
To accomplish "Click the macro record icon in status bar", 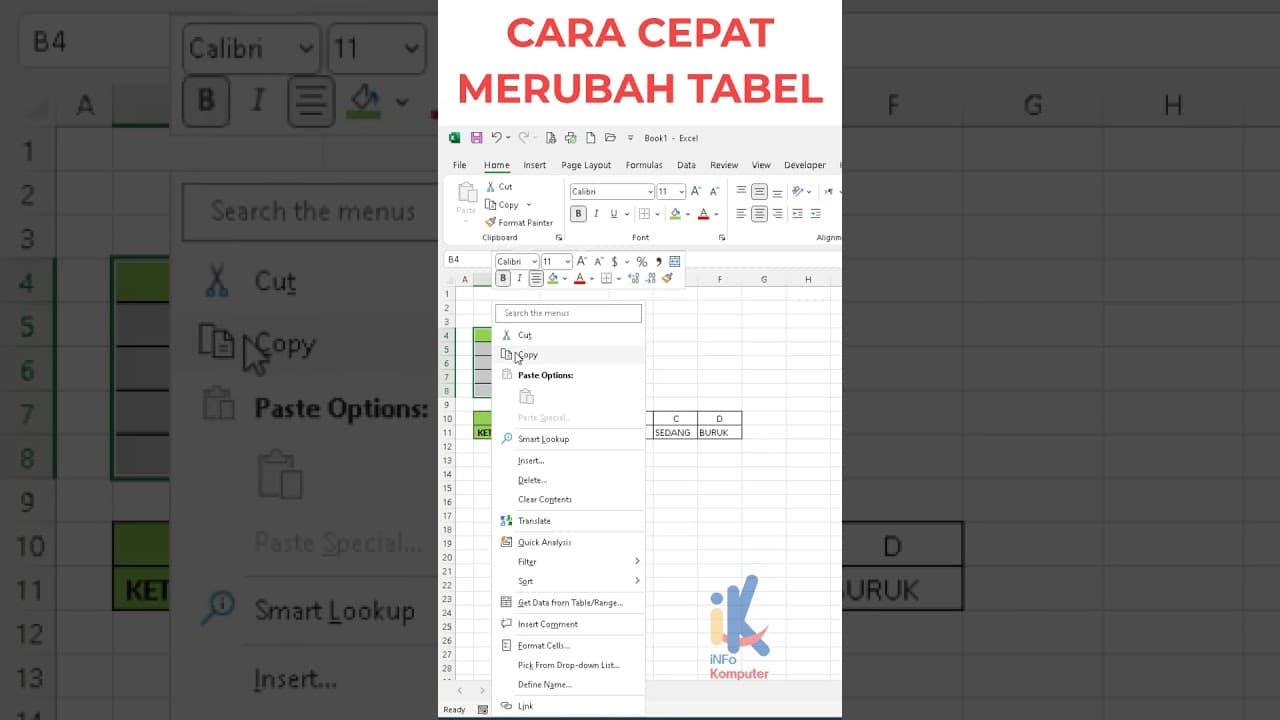I will [483, 710].
